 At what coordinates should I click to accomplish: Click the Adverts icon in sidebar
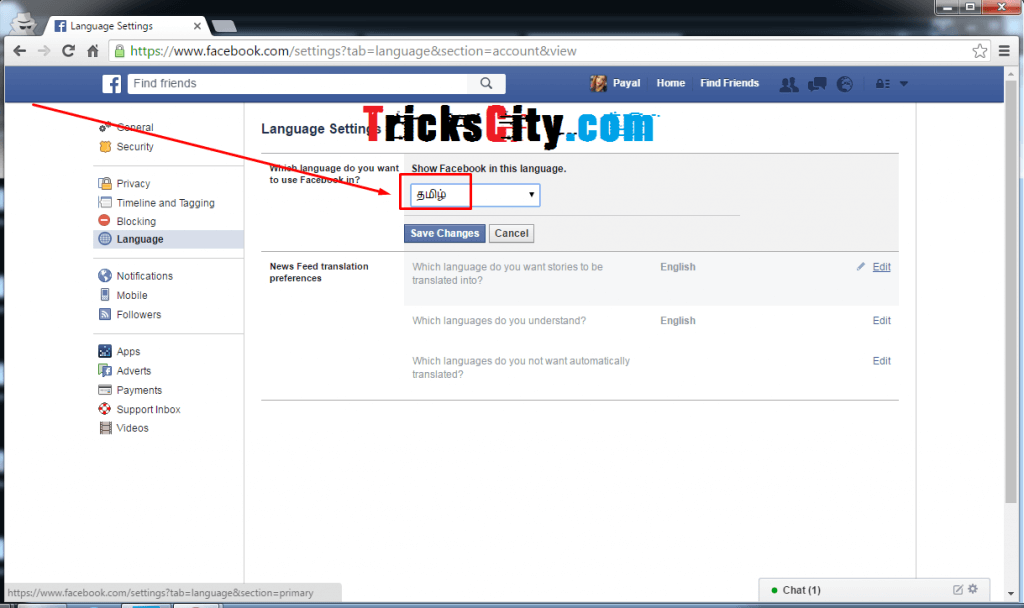click(x=104, y=370)
